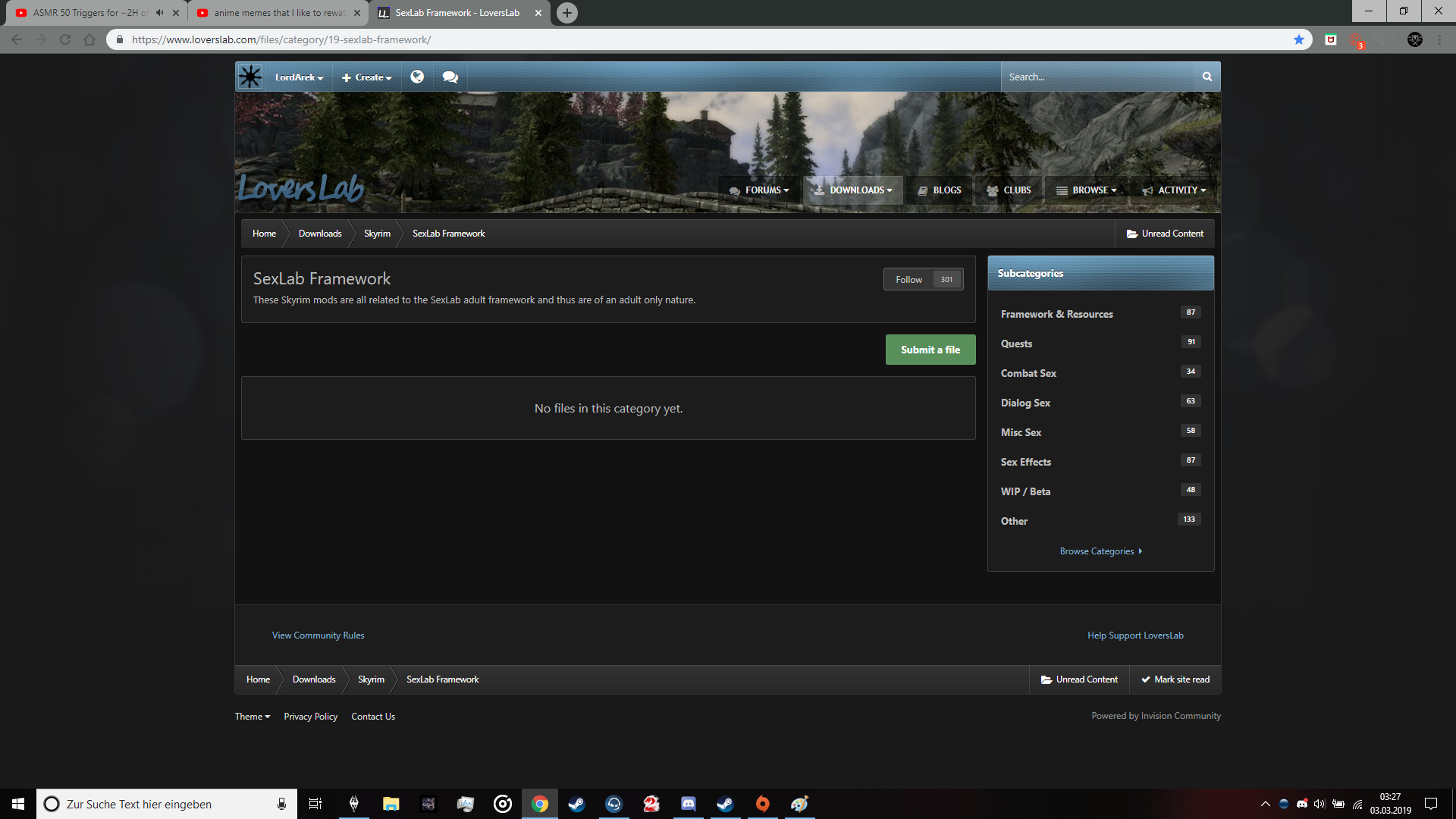Open the ACTIVITY dropdown menu
The width and height of the screenshot is (1456, 819).
point(1174,190)
